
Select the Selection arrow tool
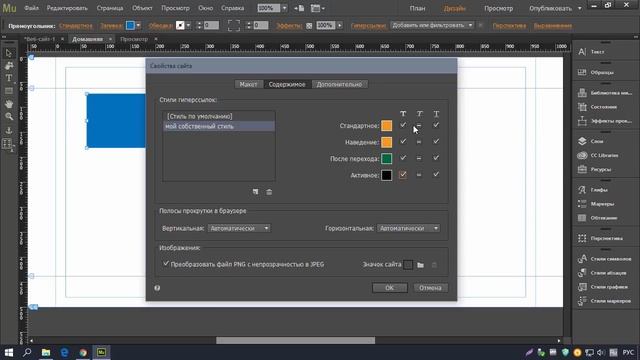pyautogui.click(x=9, y=53)
